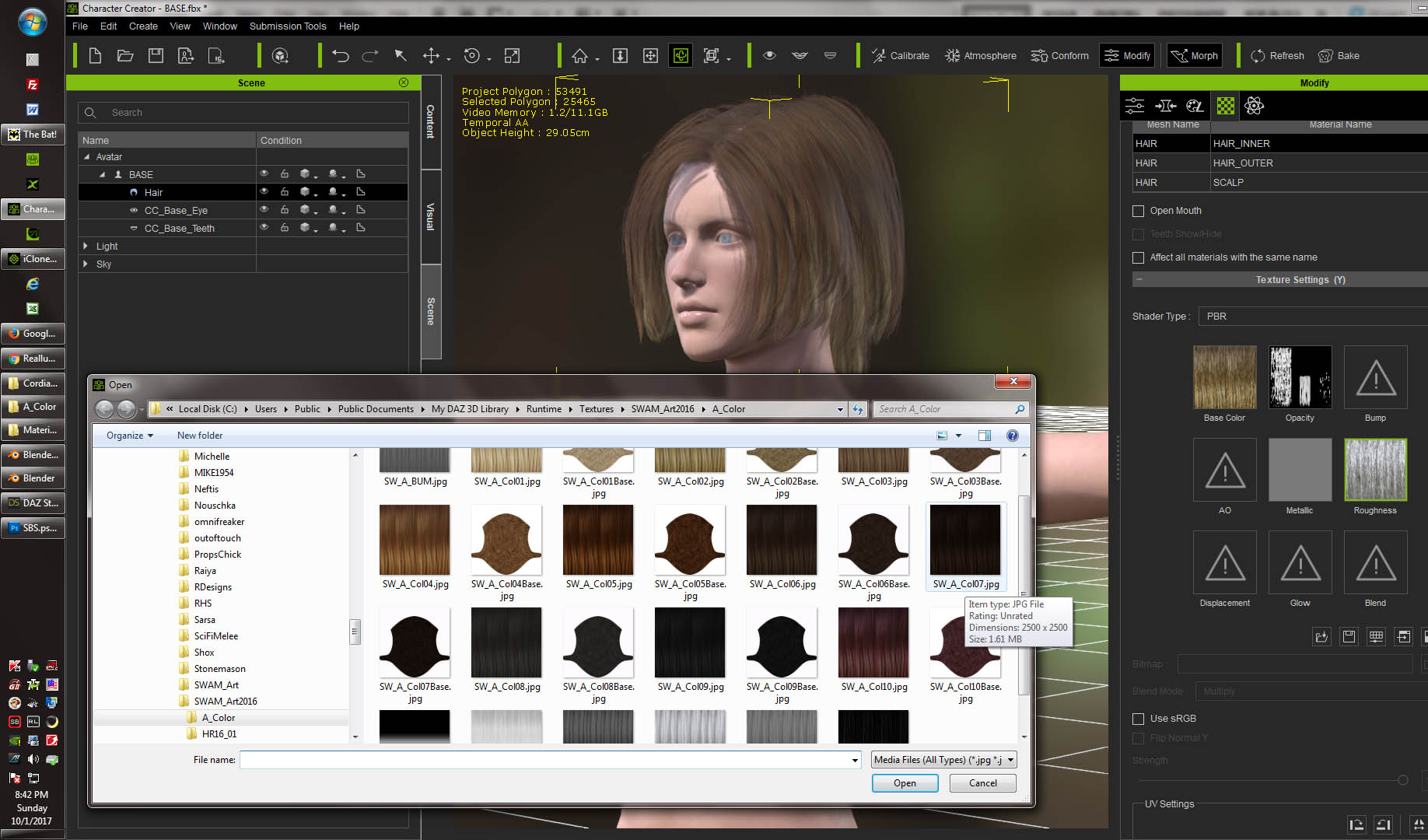
Task: Activate the Scale tool icon
Action: (512, 56)
